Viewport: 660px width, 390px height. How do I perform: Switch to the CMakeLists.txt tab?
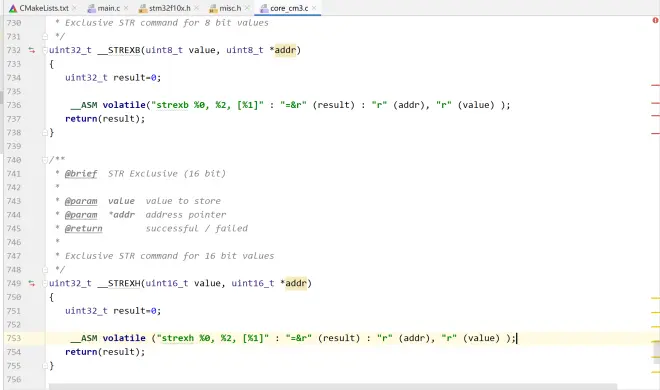point(43,8)
